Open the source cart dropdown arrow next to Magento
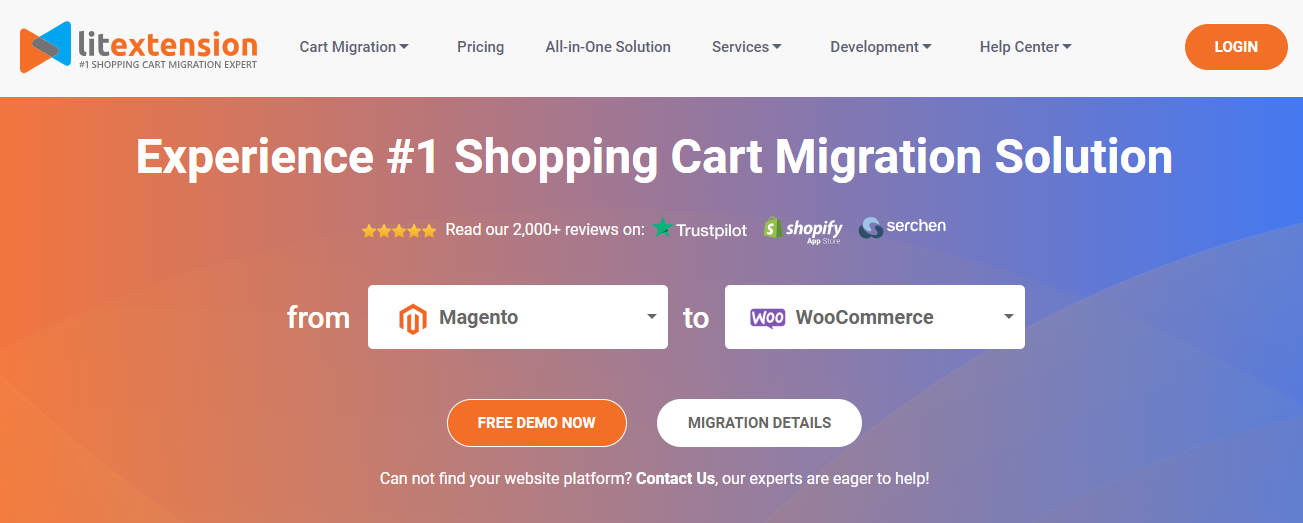This screenshot has width=1303, height=523. [651, 317]
